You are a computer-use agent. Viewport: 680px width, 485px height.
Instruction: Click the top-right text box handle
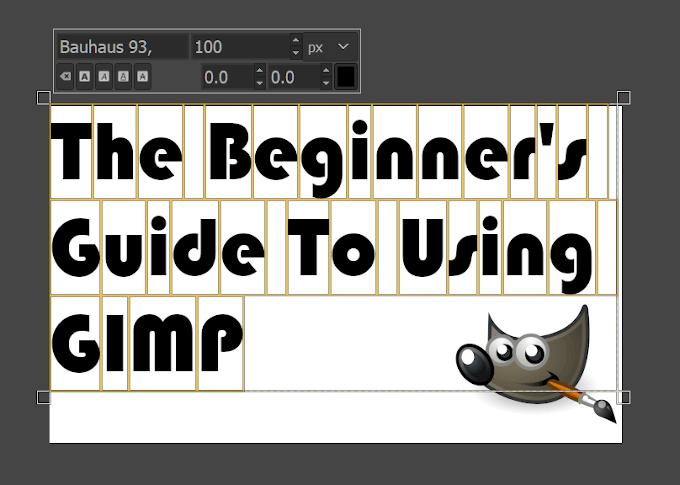point(624,97)
